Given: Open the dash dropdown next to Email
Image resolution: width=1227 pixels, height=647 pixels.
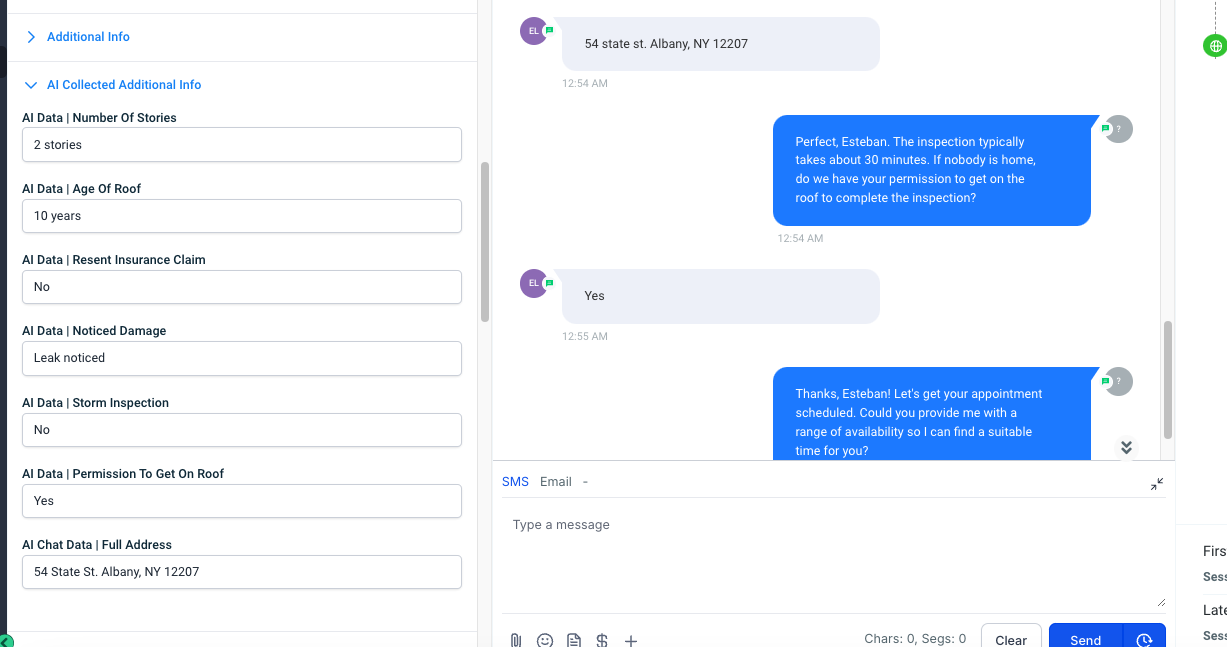Looking at the screenshot, I should tap(586, 482).
